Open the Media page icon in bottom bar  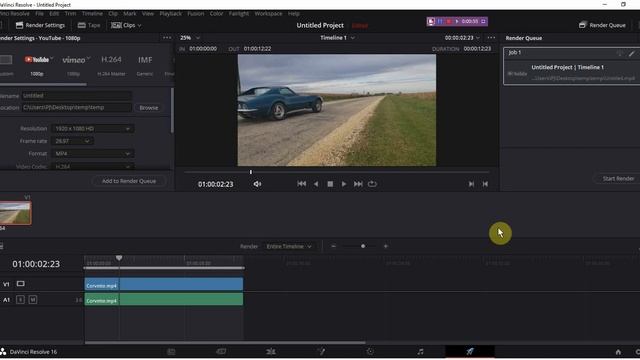pyautogui.click(x=171, y=351)
